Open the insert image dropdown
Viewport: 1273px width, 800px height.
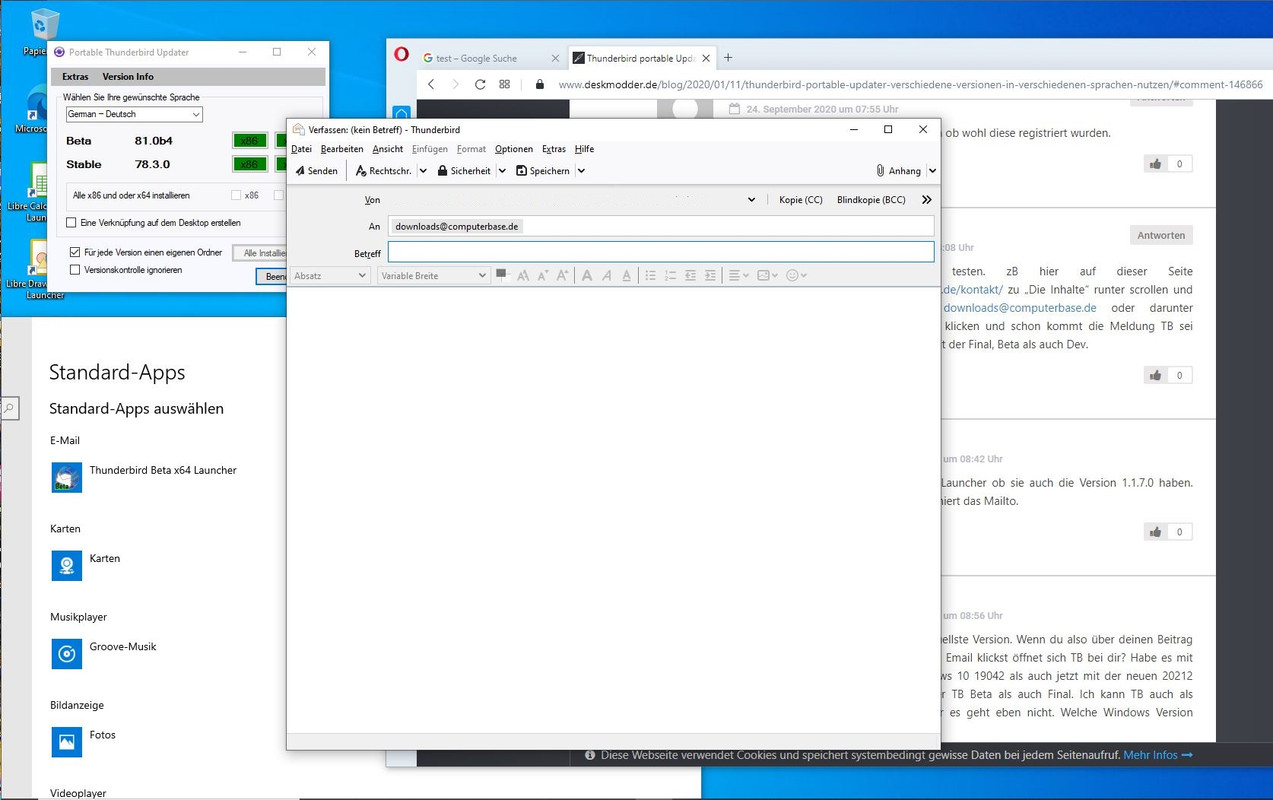point(767,276)
